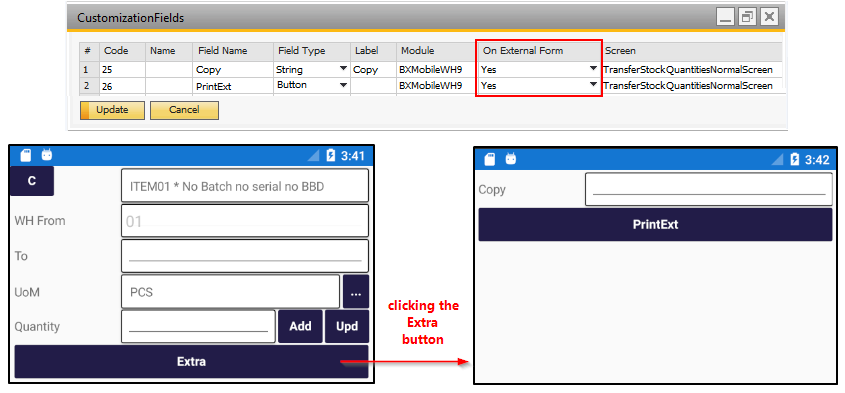This screenshot has width=845, height=393.
Task: Restore the CustomizationFields window size
Action: (x=747, y=17)
